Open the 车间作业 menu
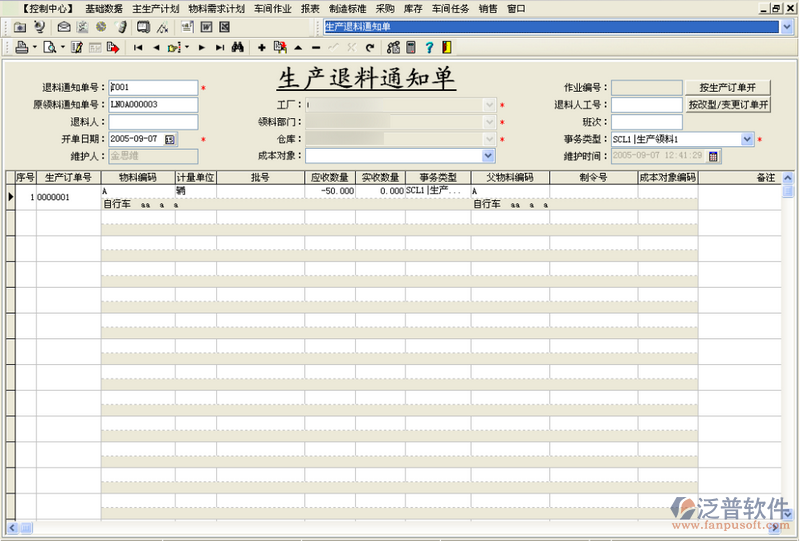This screenshot has height=541, width=800. click(x=272, y=8)
